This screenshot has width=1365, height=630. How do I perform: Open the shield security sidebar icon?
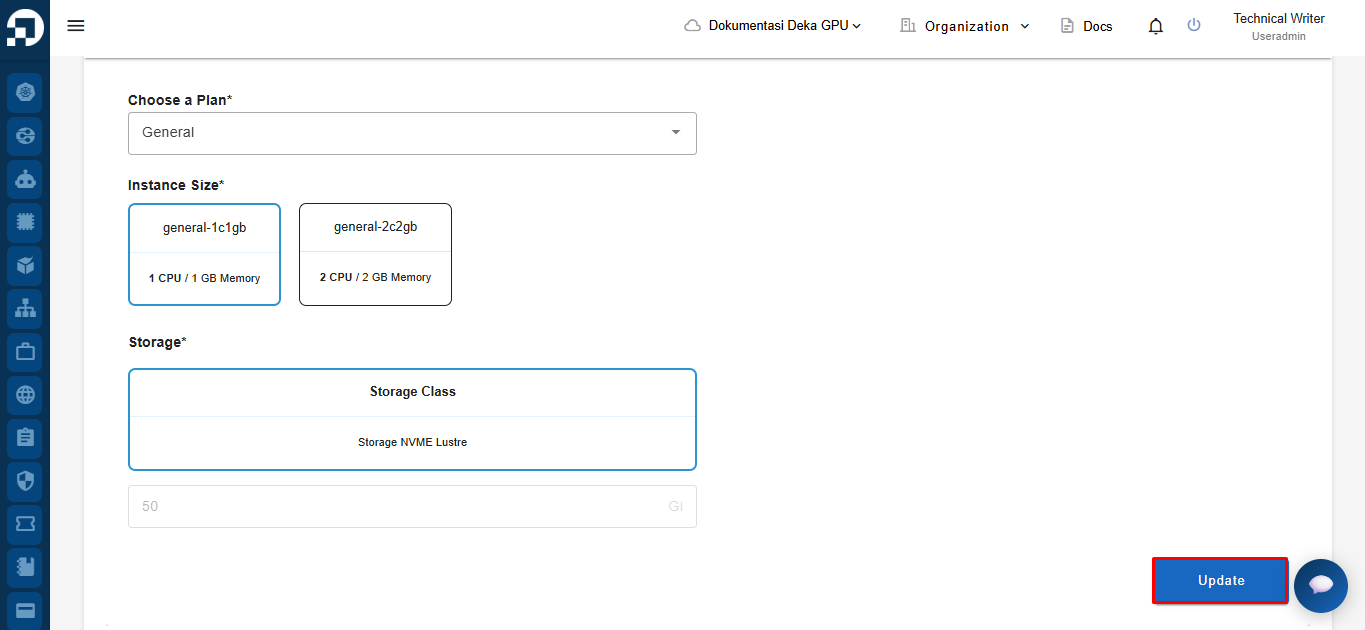(x=25, y=481)
